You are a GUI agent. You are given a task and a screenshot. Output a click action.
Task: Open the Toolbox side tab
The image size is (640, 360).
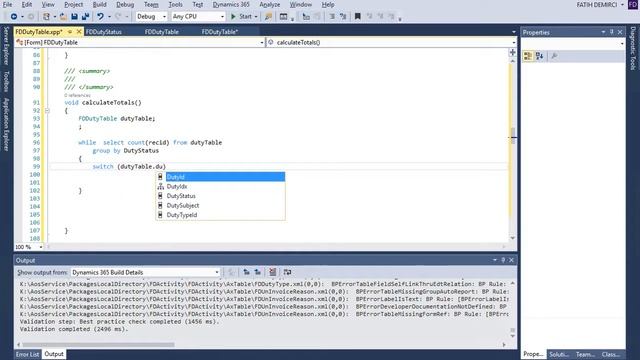6,81
